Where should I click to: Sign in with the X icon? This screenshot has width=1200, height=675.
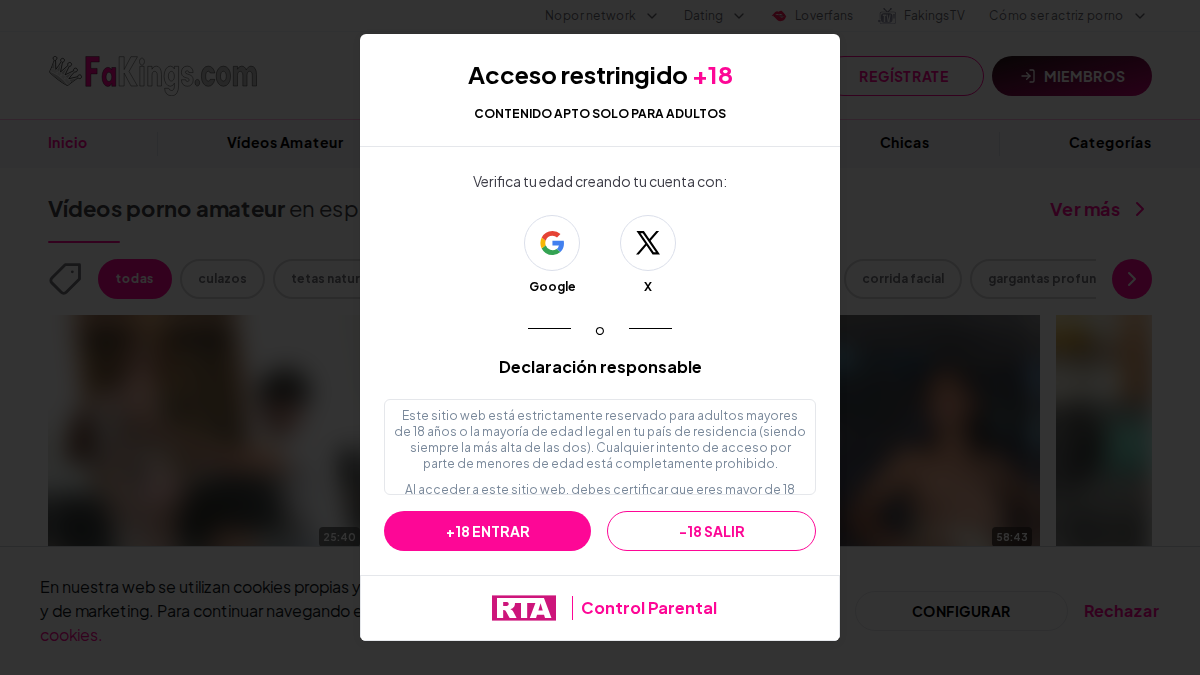coord(648,243)
